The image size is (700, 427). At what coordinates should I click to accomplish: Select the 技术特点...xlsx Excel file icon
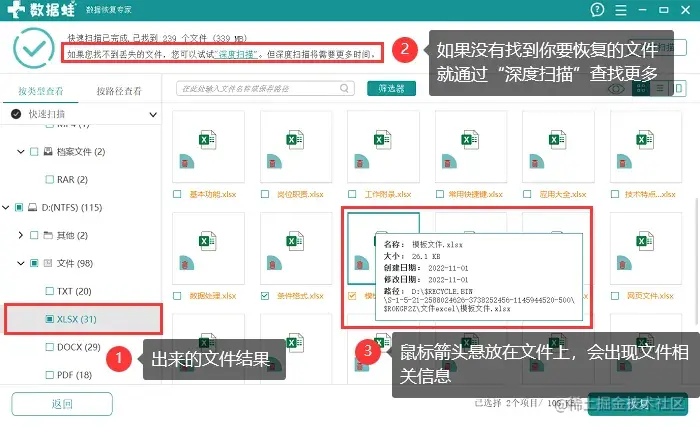[645, 139]
